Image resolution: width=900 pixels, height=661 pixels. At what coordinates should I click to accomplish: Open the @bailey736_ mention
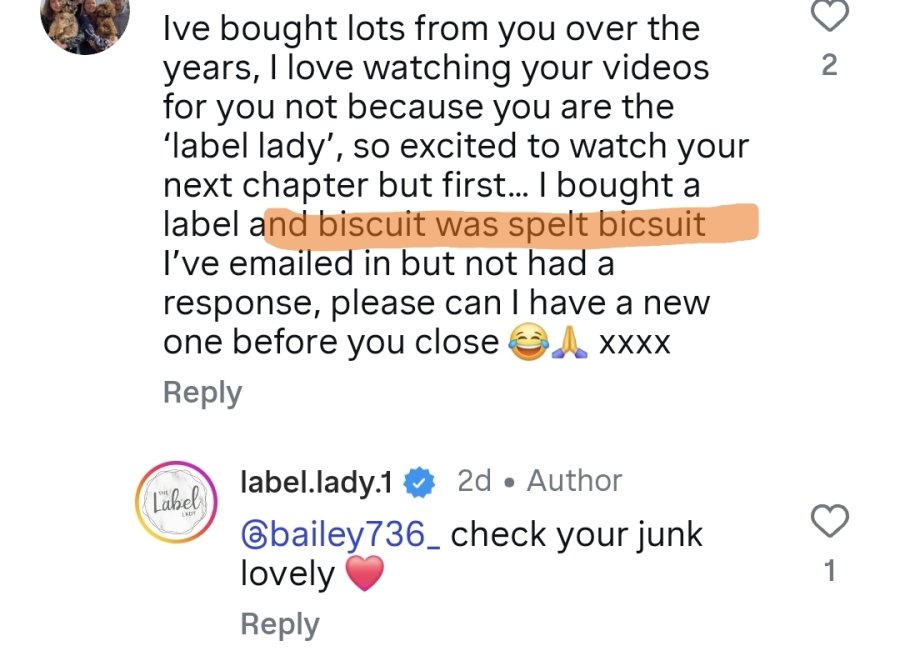(340, 535)
